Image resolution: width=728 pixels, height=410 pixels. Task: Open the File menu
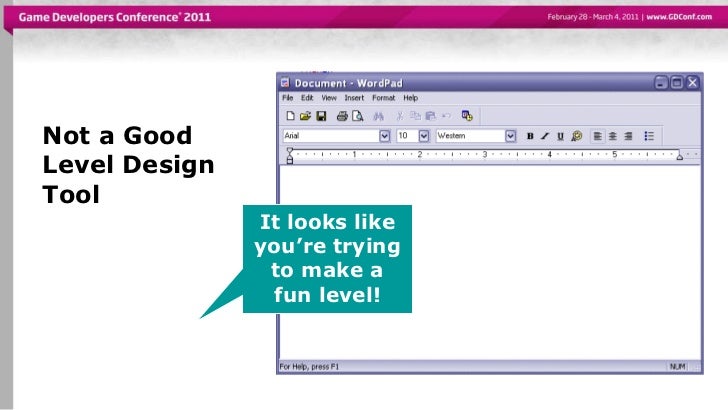[287, 98]
